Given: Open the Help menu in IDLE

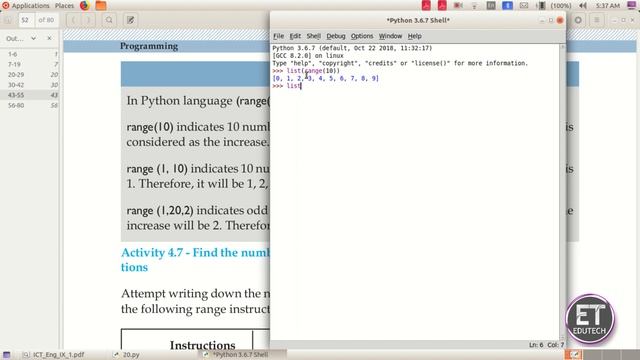Looking at the screenshot, I should pos(414,36).
